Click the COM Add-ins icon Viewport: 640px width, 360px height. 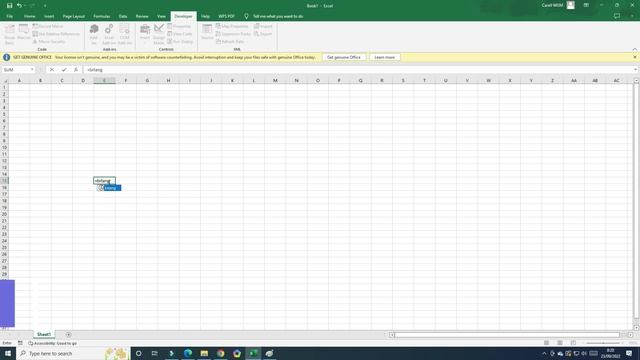(124, 34)
